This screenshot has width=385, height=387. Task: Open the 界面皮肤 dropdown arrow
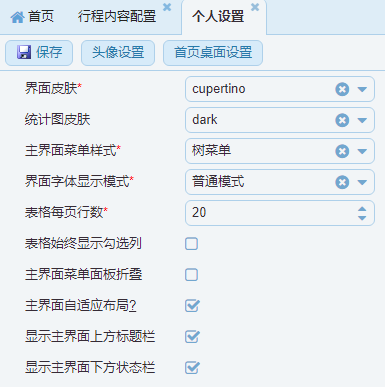pyautogui.click(x=362, y=89)
